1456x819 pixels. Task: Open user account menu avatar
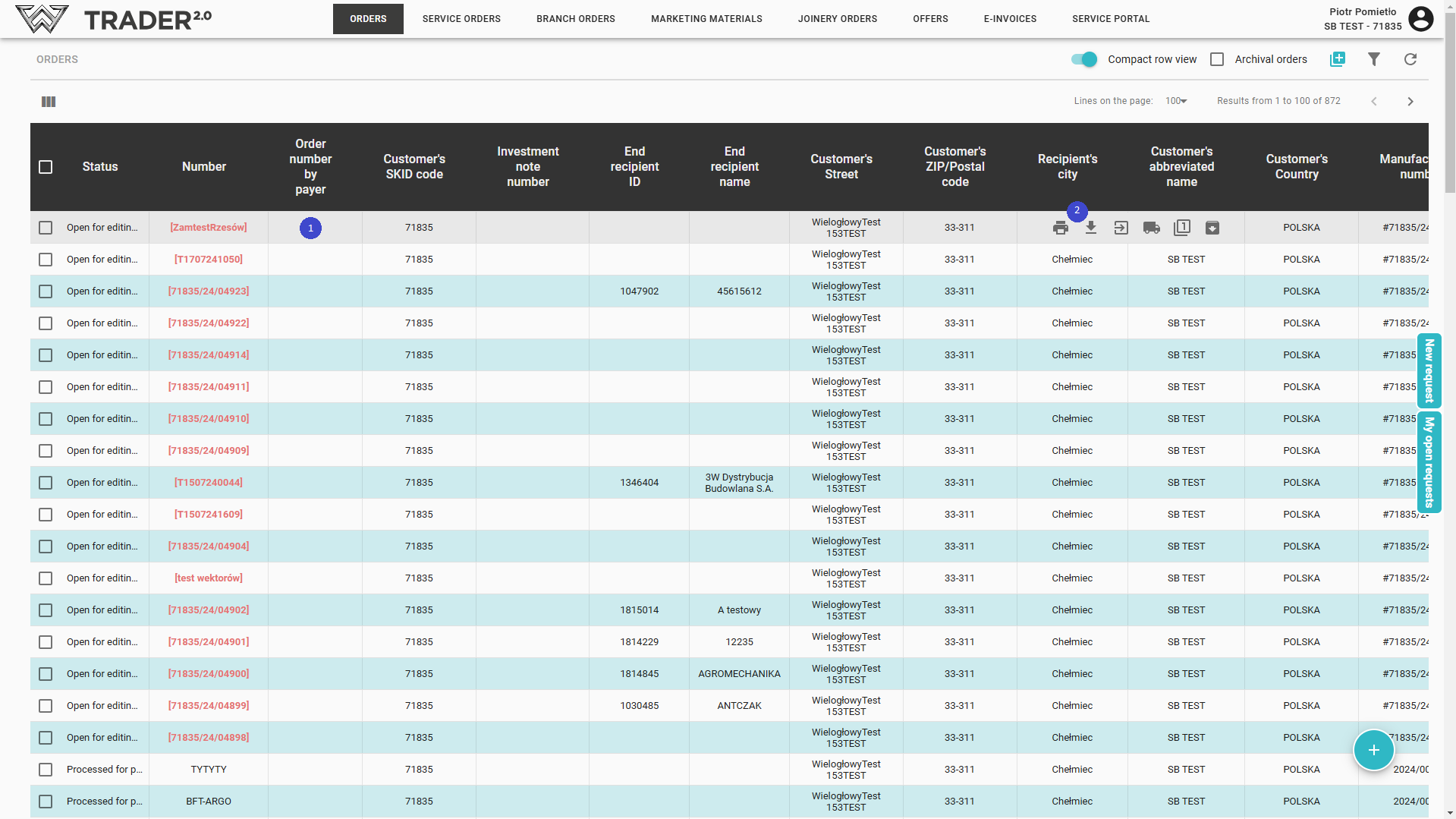[x=1420, y=19]
